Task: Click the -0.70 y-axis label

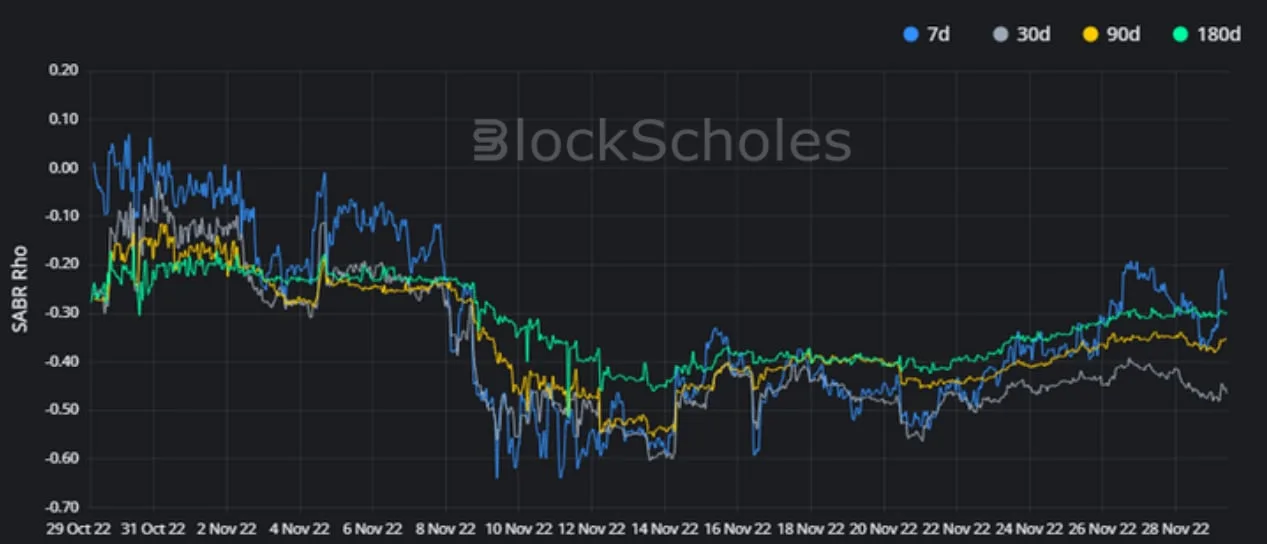Action: coord(61,507)
